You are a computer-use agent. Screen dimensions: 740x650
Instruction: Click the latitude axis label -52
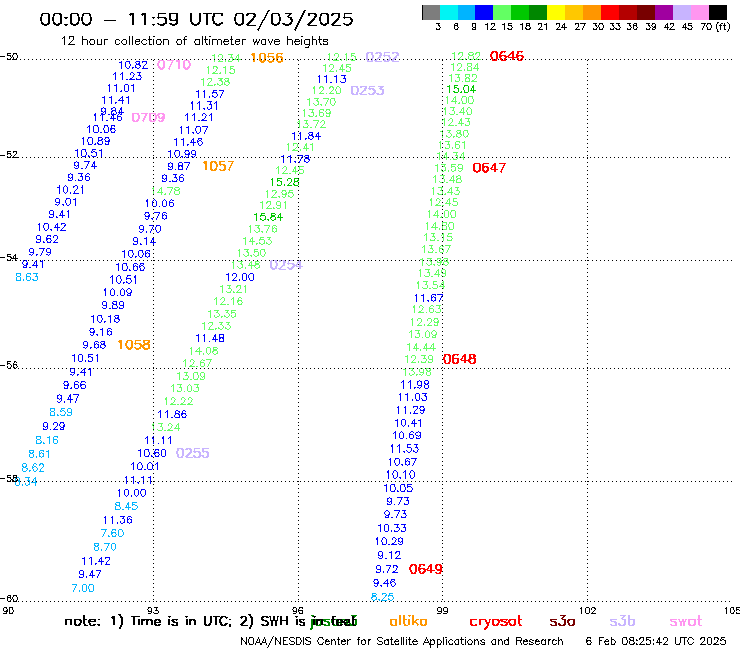tap(9, 155)
